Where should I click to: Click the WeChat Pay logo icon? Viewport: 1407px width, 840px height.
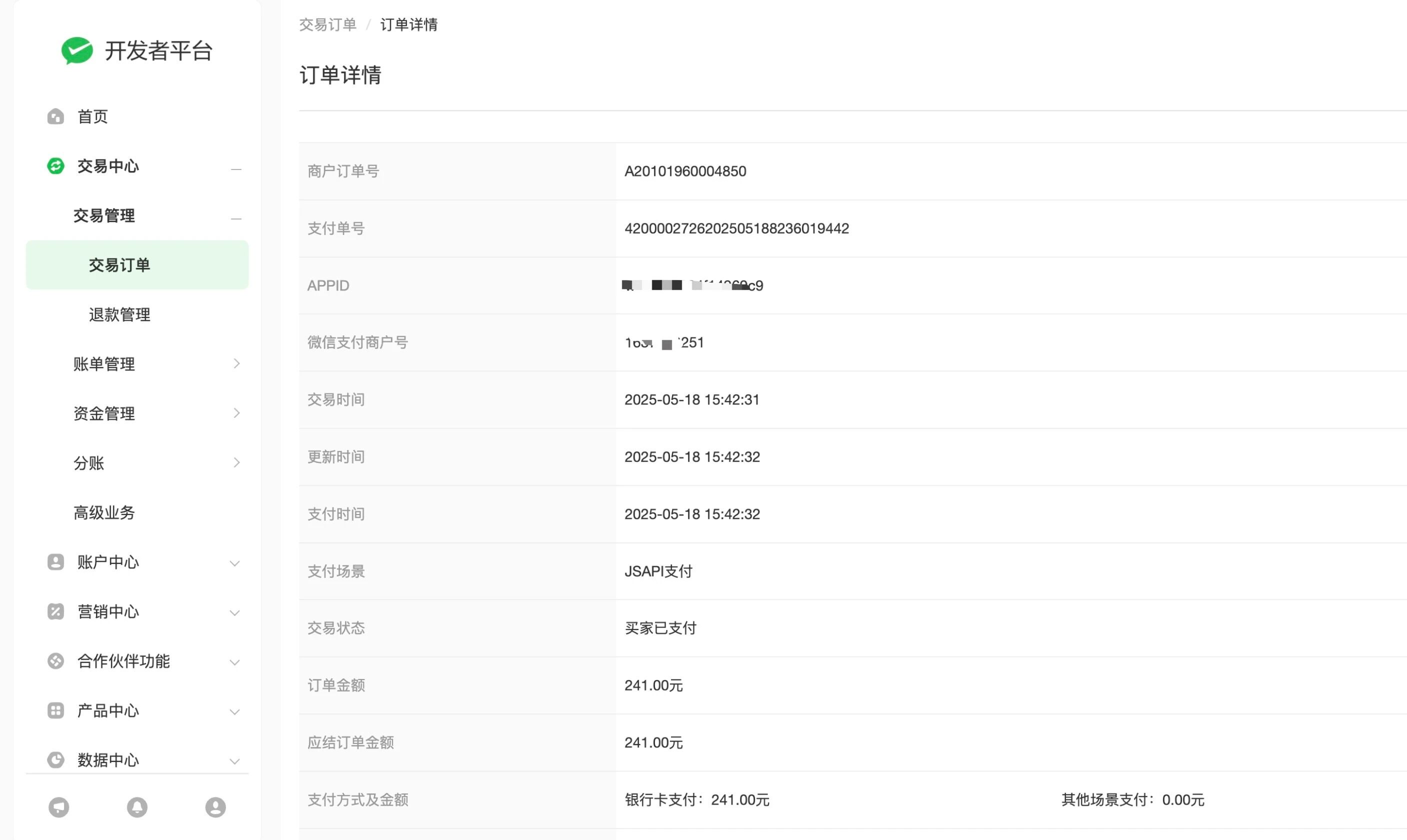[77, 51]
